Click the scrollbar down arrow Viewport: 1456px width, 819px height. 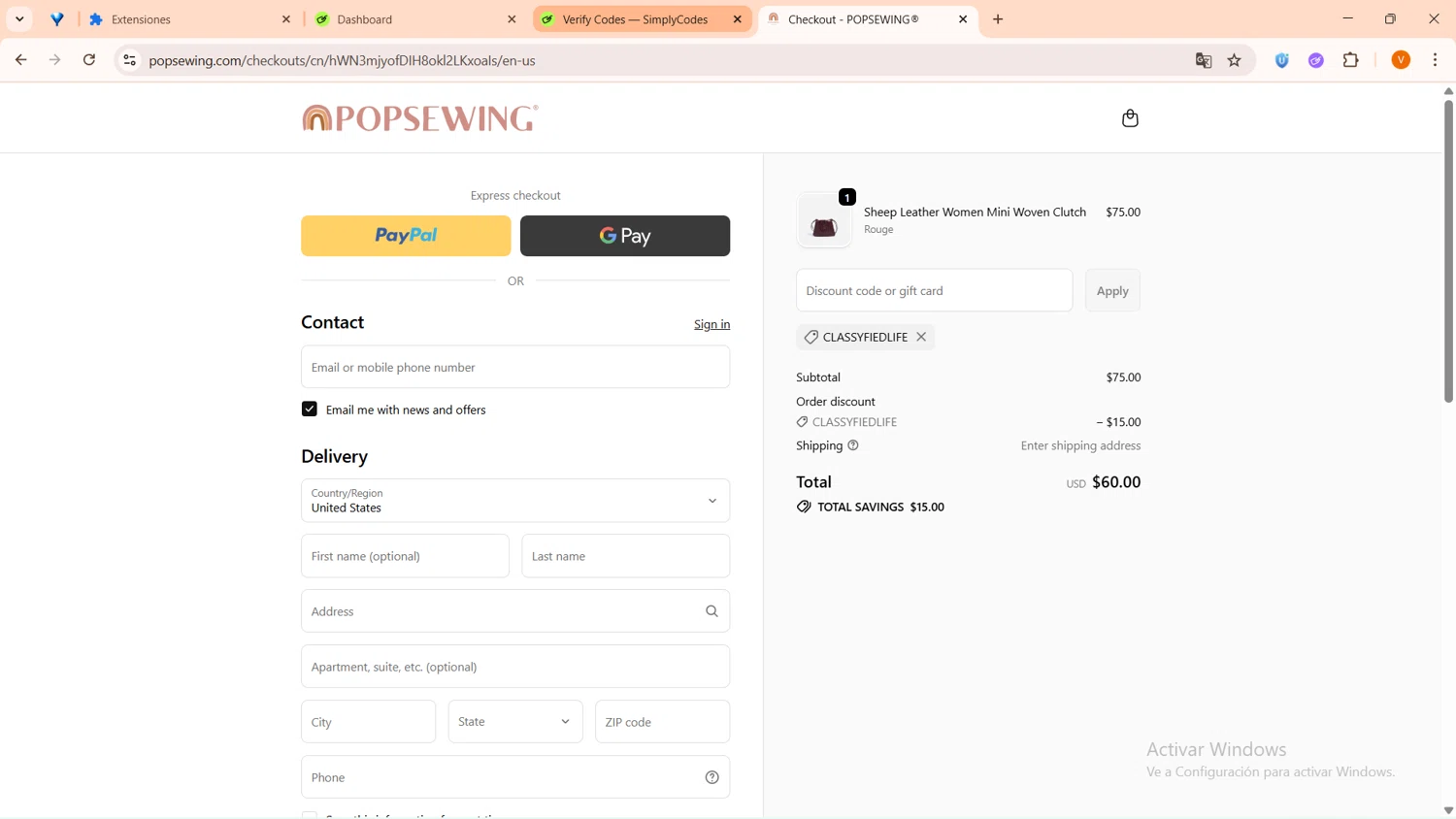pos(1448,810)
